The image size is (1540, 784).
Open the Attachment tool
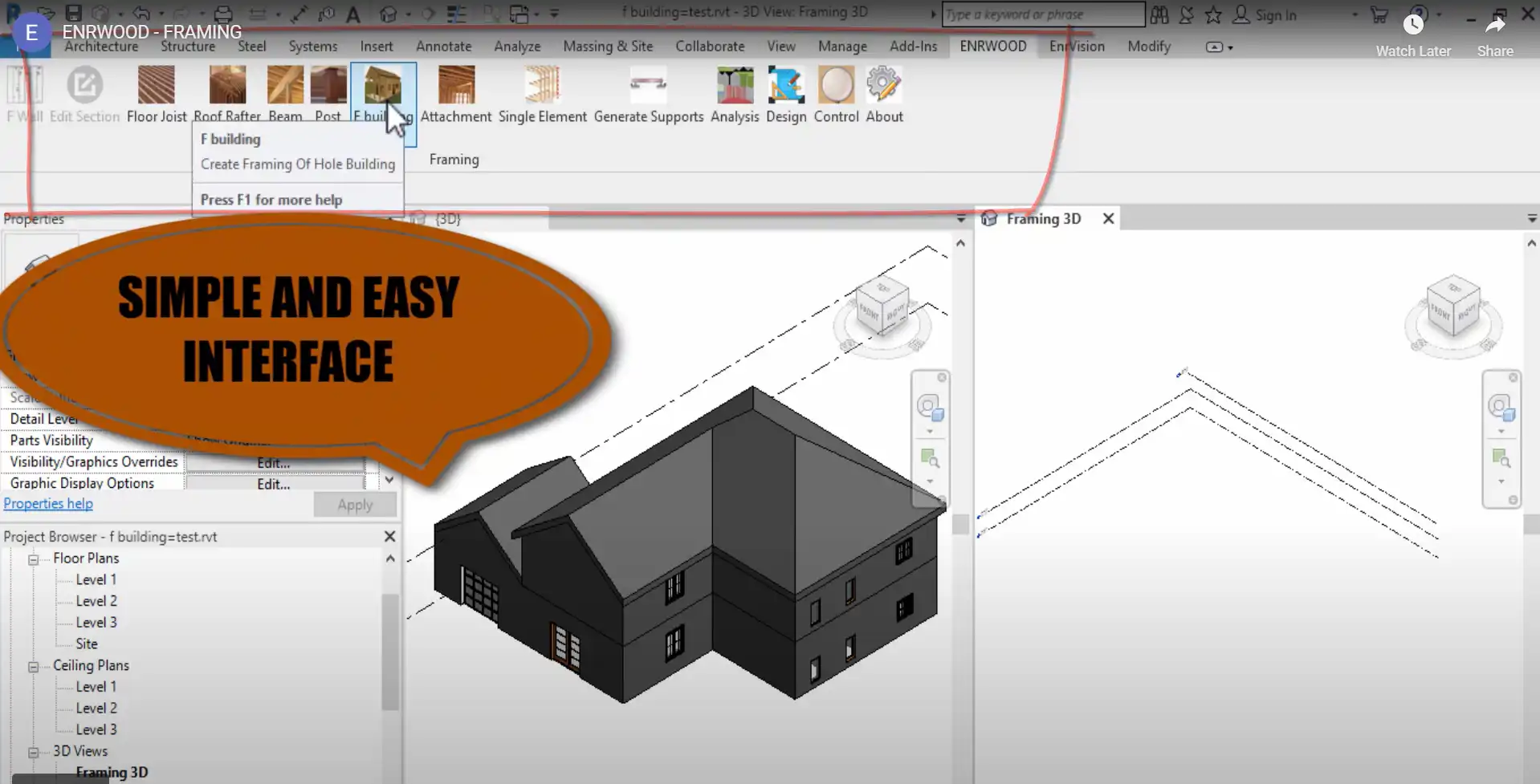tap(456, 87)
